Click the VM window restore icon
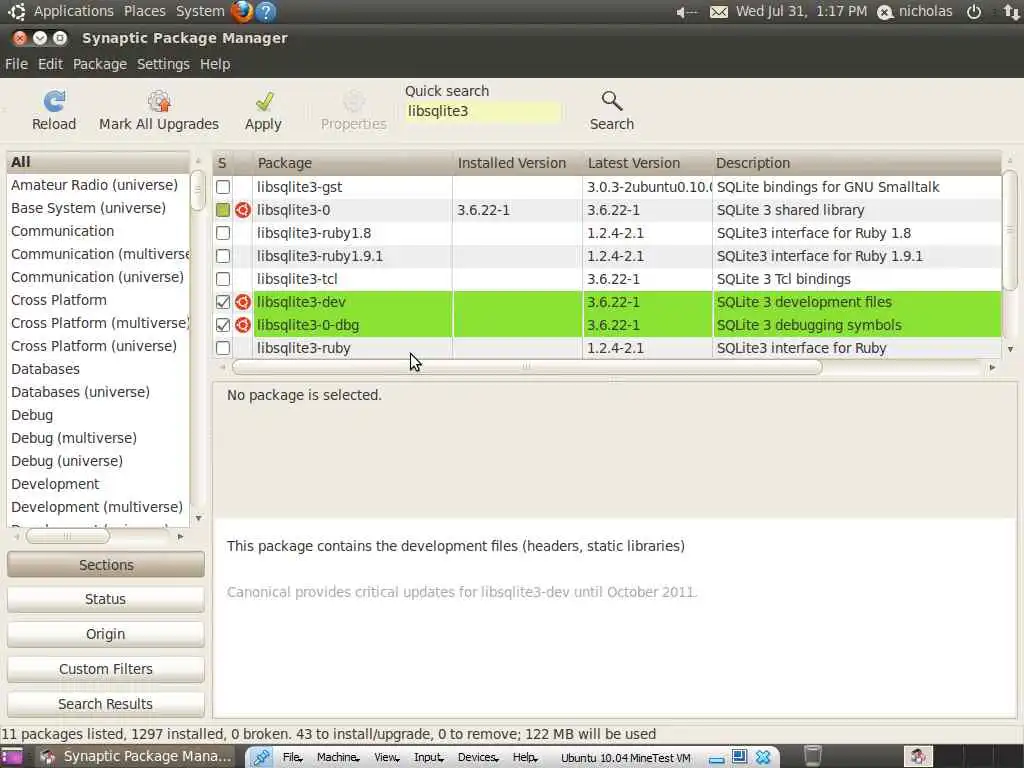1024x768 pixels. (739, 757)
